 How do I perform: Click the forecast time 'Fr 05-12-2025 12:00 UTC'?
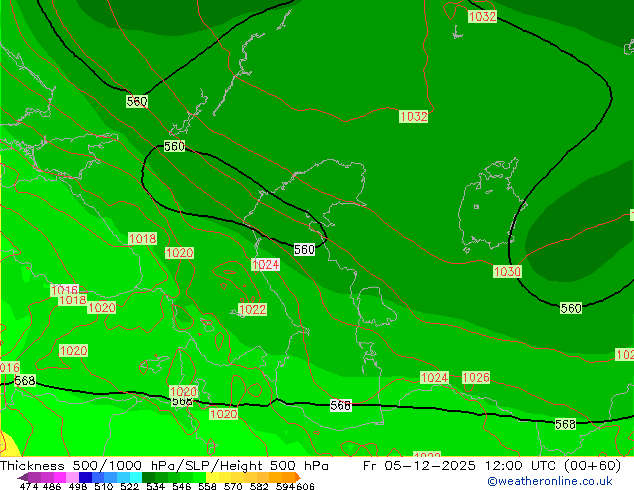(461, 466)
